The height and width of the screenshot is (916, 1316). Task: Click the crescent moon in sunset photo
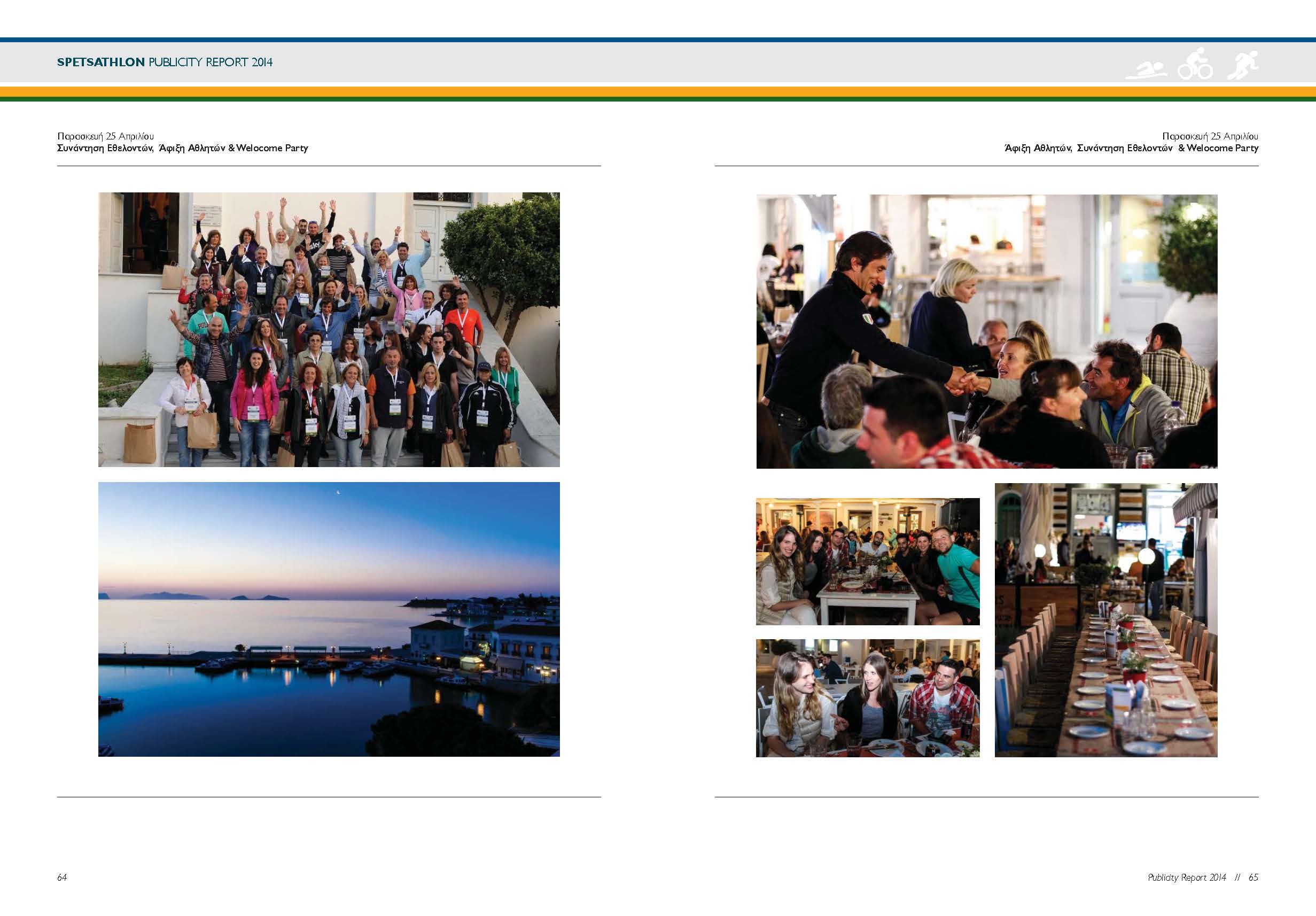click(339, 491)
